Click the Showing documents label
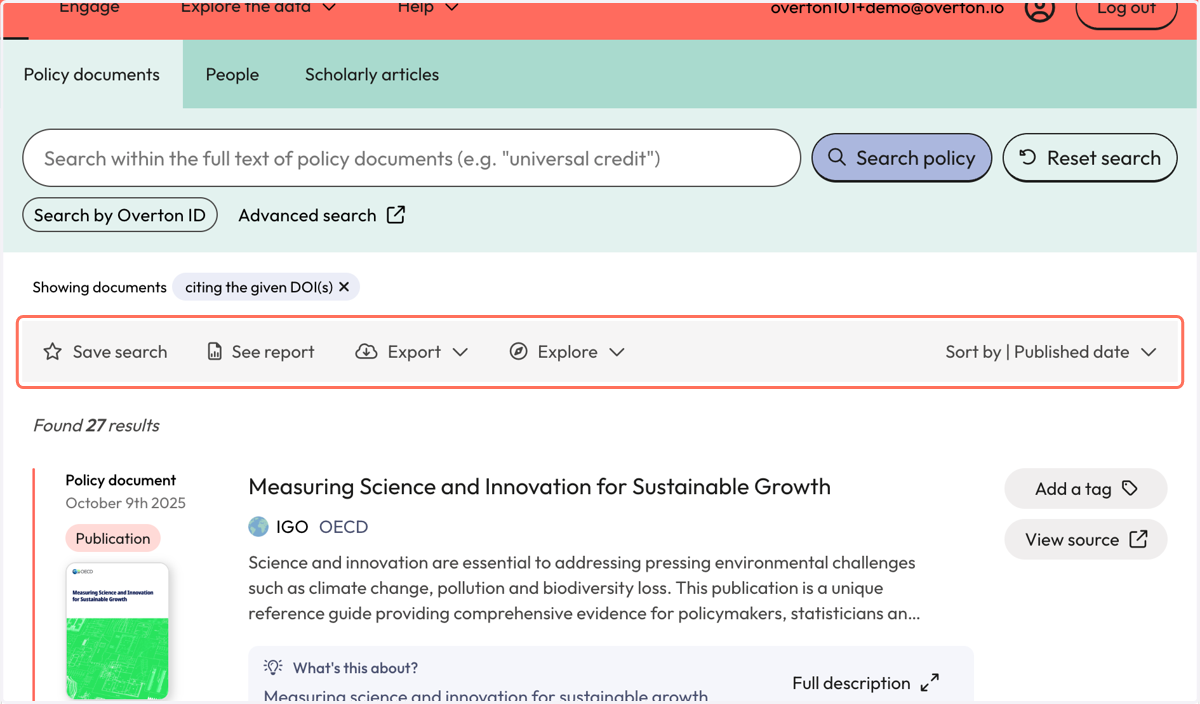This screenshot has width=1200, height=704. pyautogui.click(x=99, y=287)
